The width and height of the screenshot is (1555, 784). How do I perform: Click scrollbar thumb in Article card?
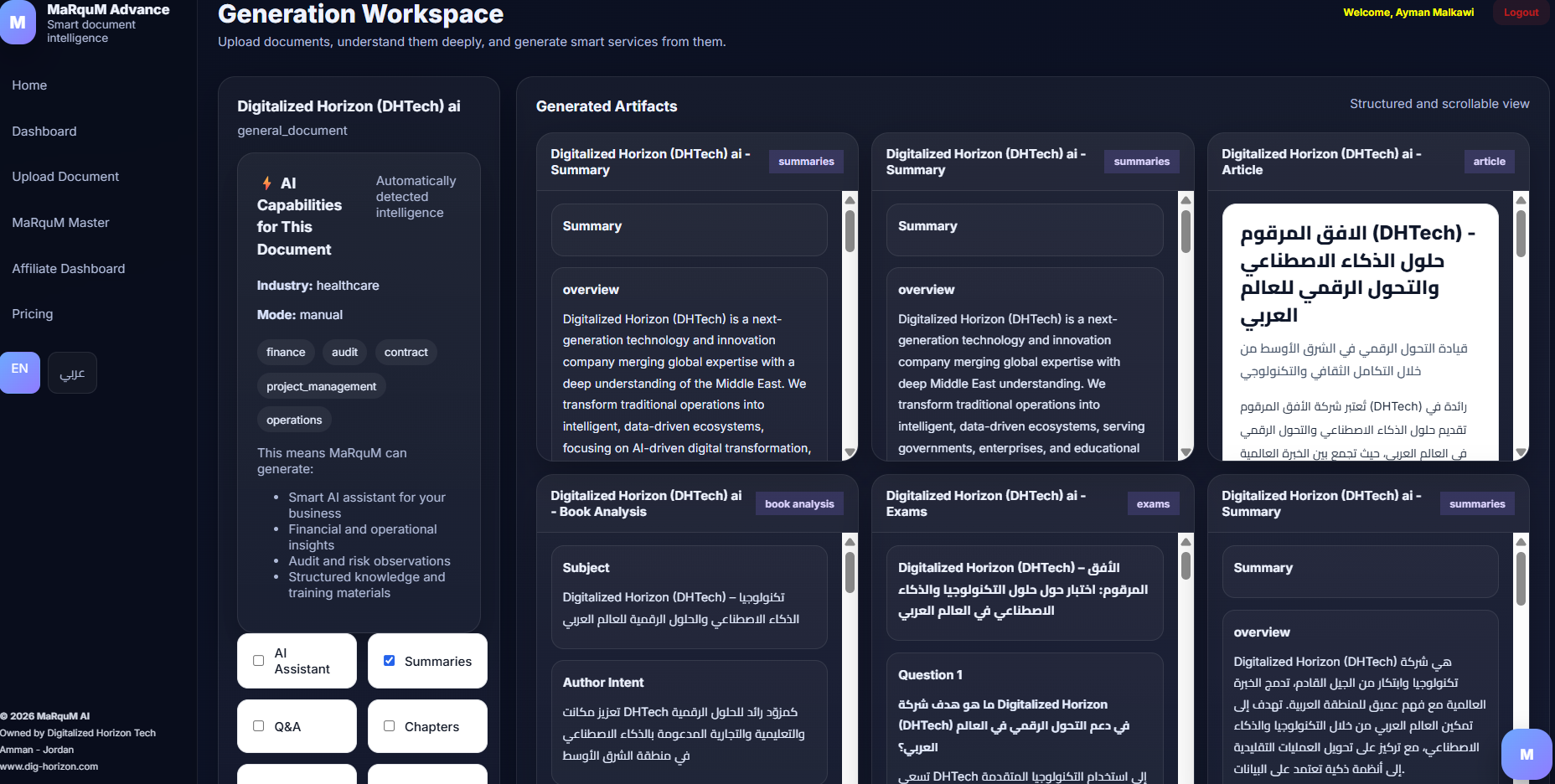pyautogui.click(x=1521, y=233)
